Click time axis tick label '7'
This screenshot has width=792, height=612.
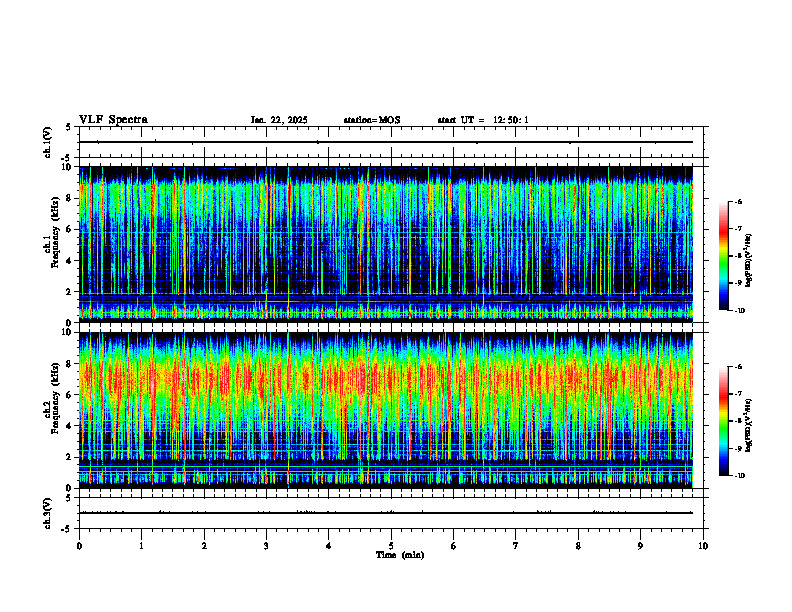pos(516,546)
